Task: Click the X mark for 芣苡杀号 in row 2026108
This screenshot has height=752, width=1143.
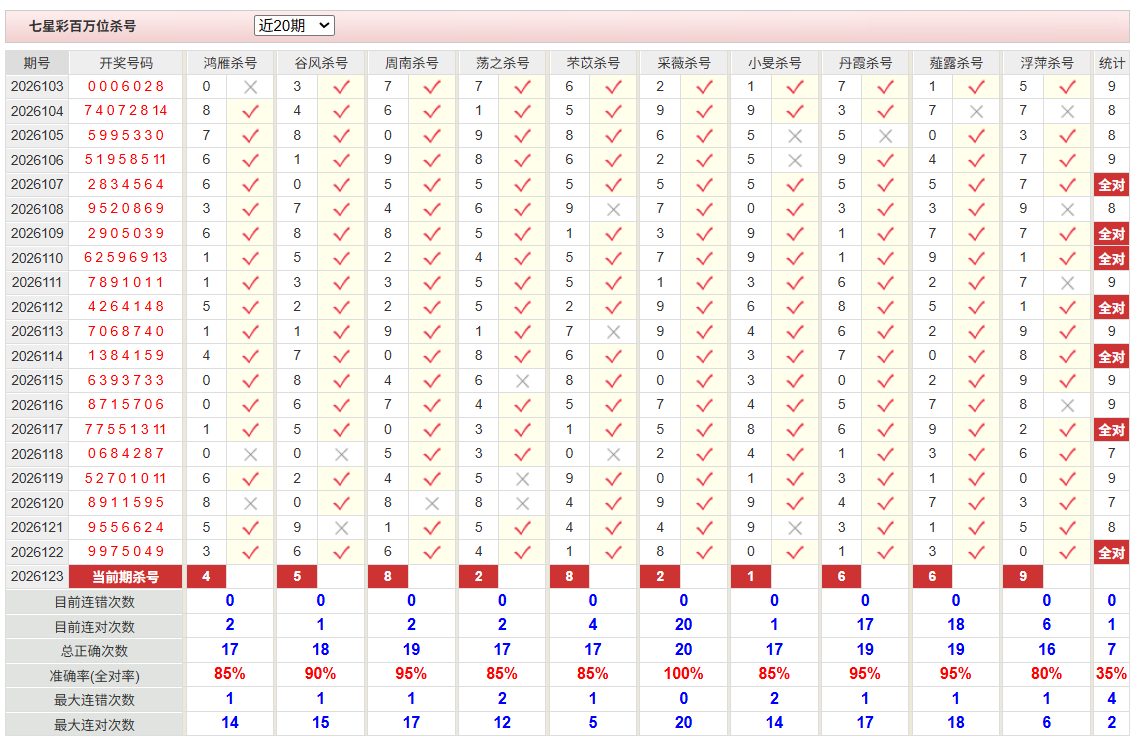Action: (x=614, y=210)
